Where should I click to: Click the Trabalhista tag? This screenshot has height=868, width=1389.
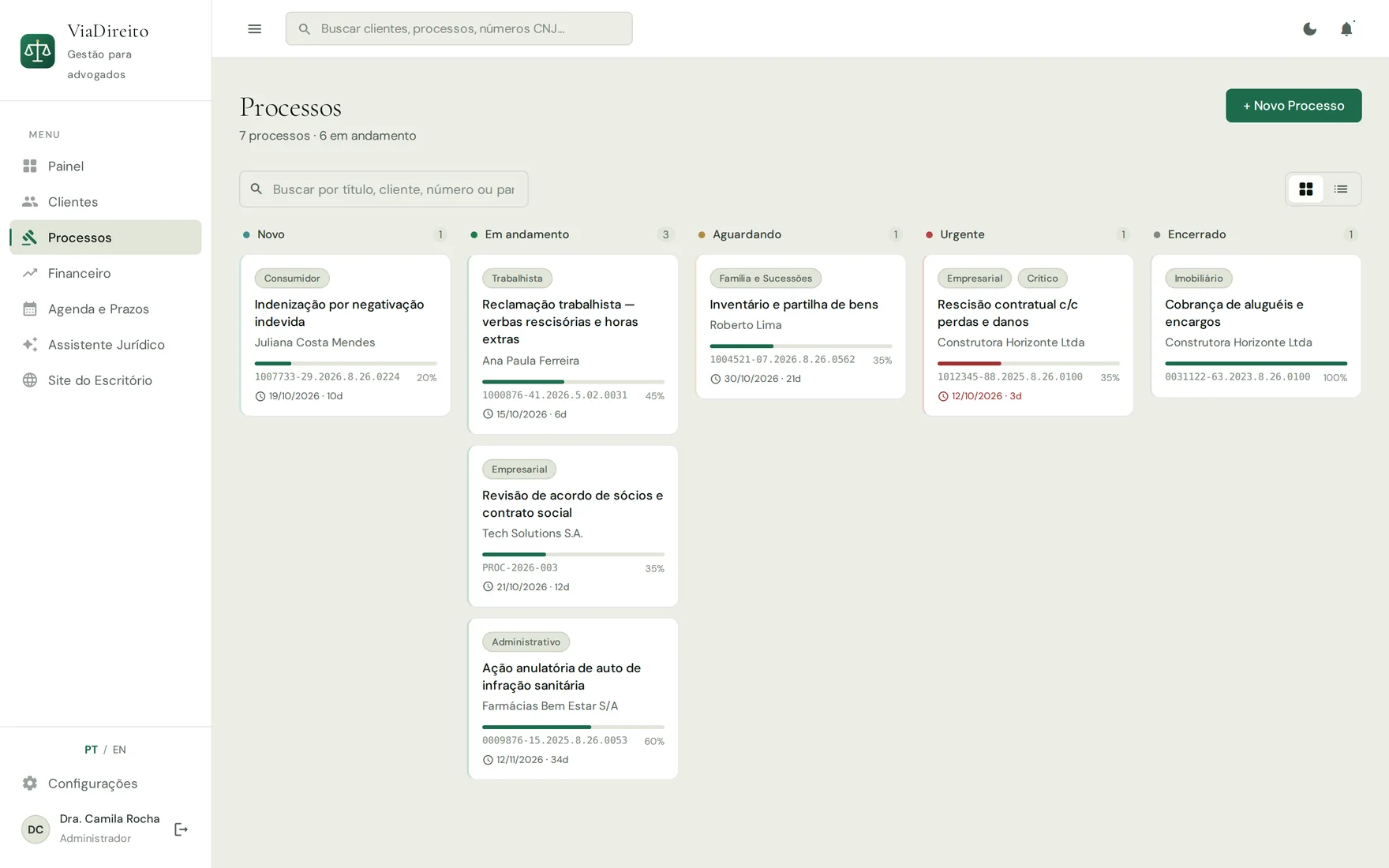(517, 279)
